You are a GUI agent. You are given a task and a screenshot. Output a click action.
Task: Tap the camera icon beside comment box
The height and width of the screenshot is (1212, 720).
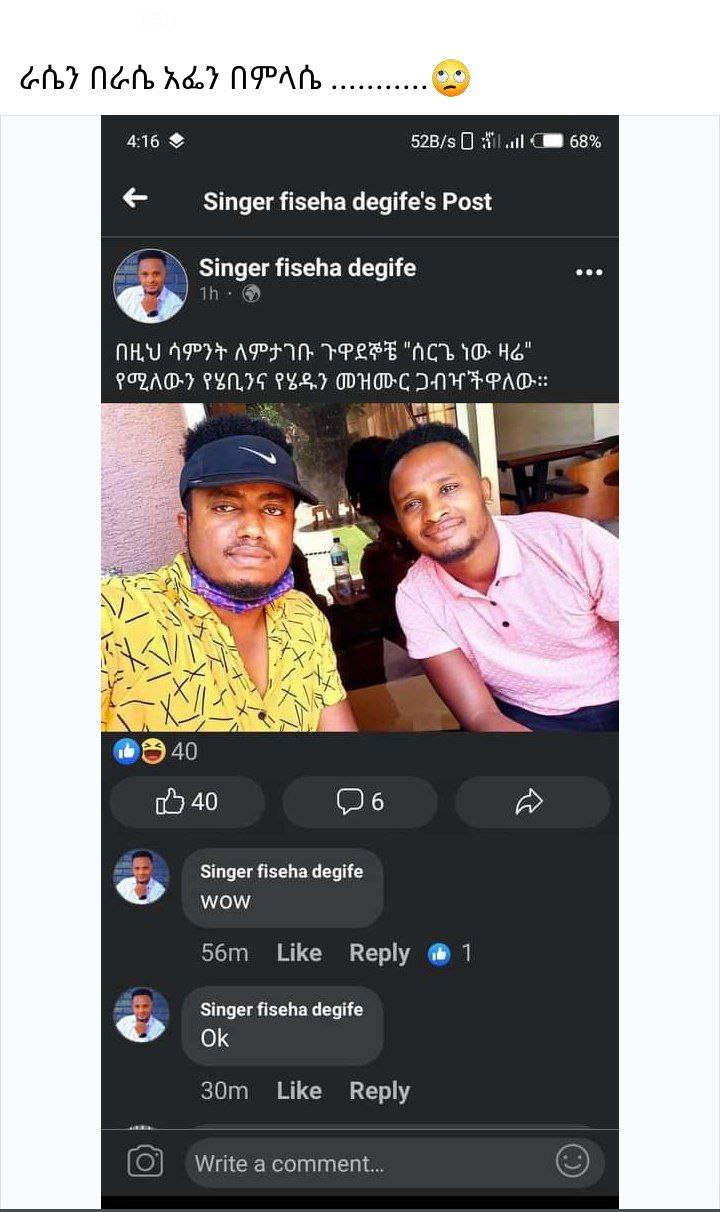[145, 1162]
